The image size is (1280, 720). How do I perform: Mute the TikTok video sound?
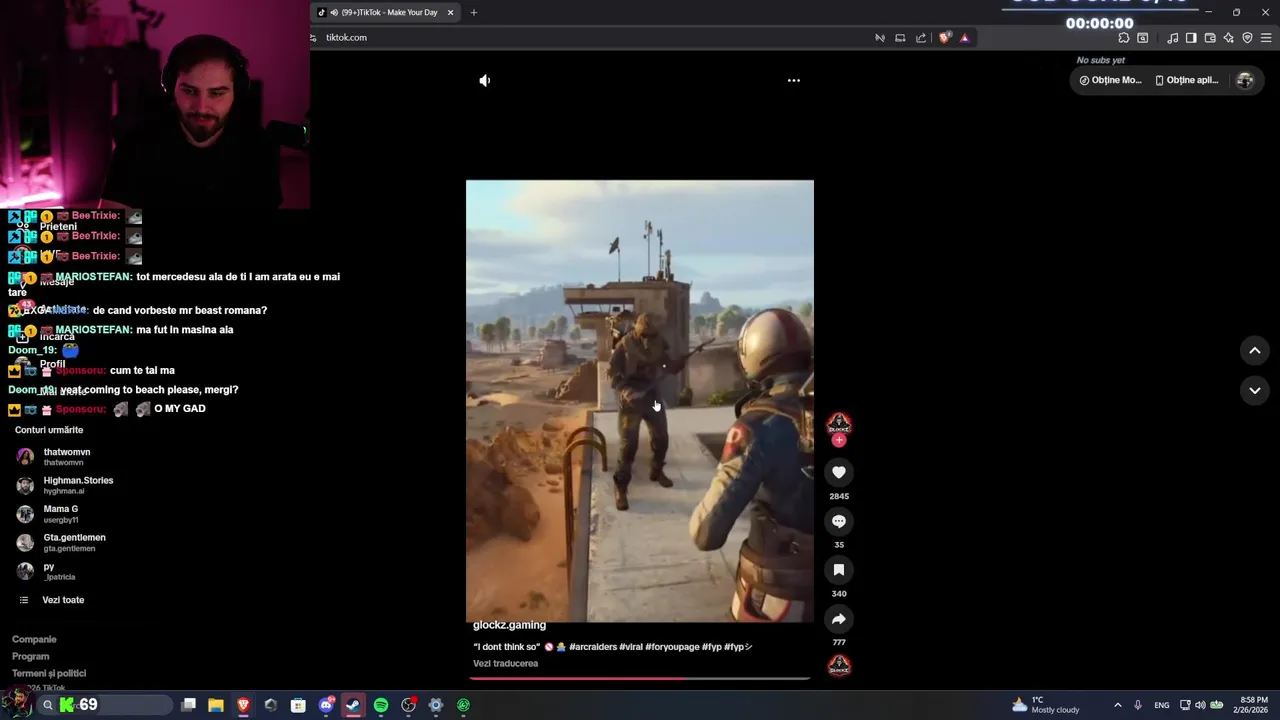485,80
